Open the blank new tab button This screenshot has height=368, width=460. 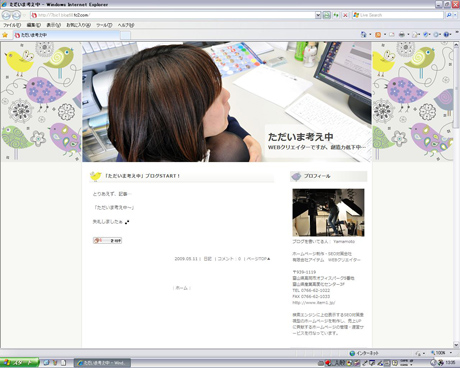(x=125, y=35)
